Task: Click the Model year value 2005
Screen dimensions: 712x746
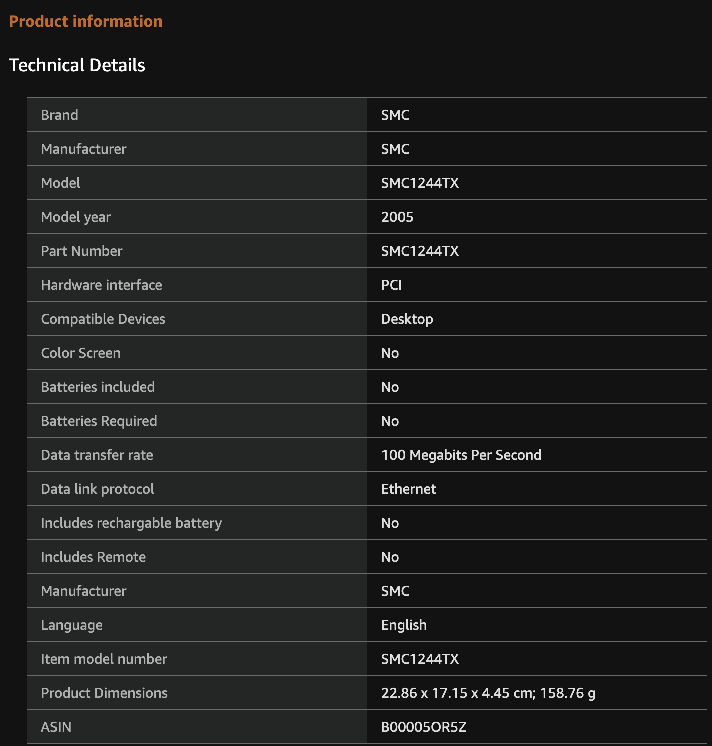Action: [397, 217]
